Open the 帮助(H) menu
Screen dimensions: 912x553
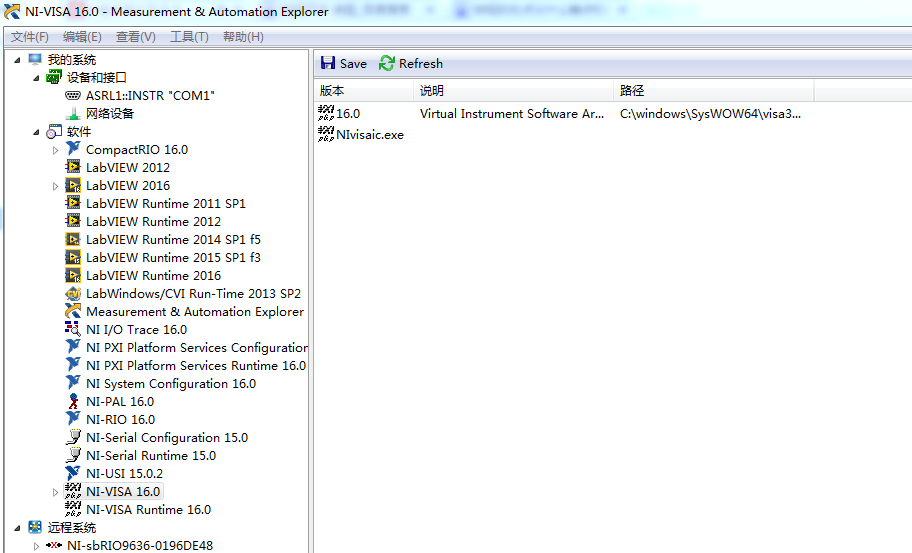coord(243,37)
